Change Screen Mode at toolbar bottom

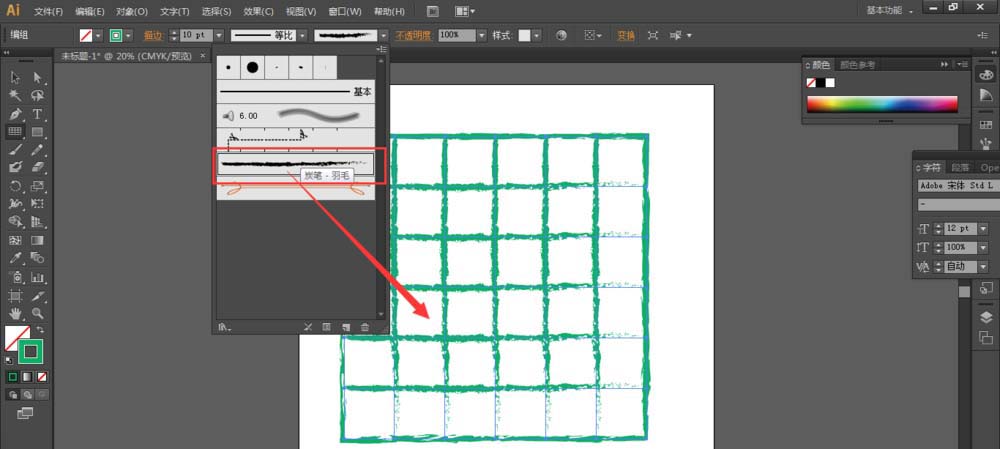[x=25, y=413]
